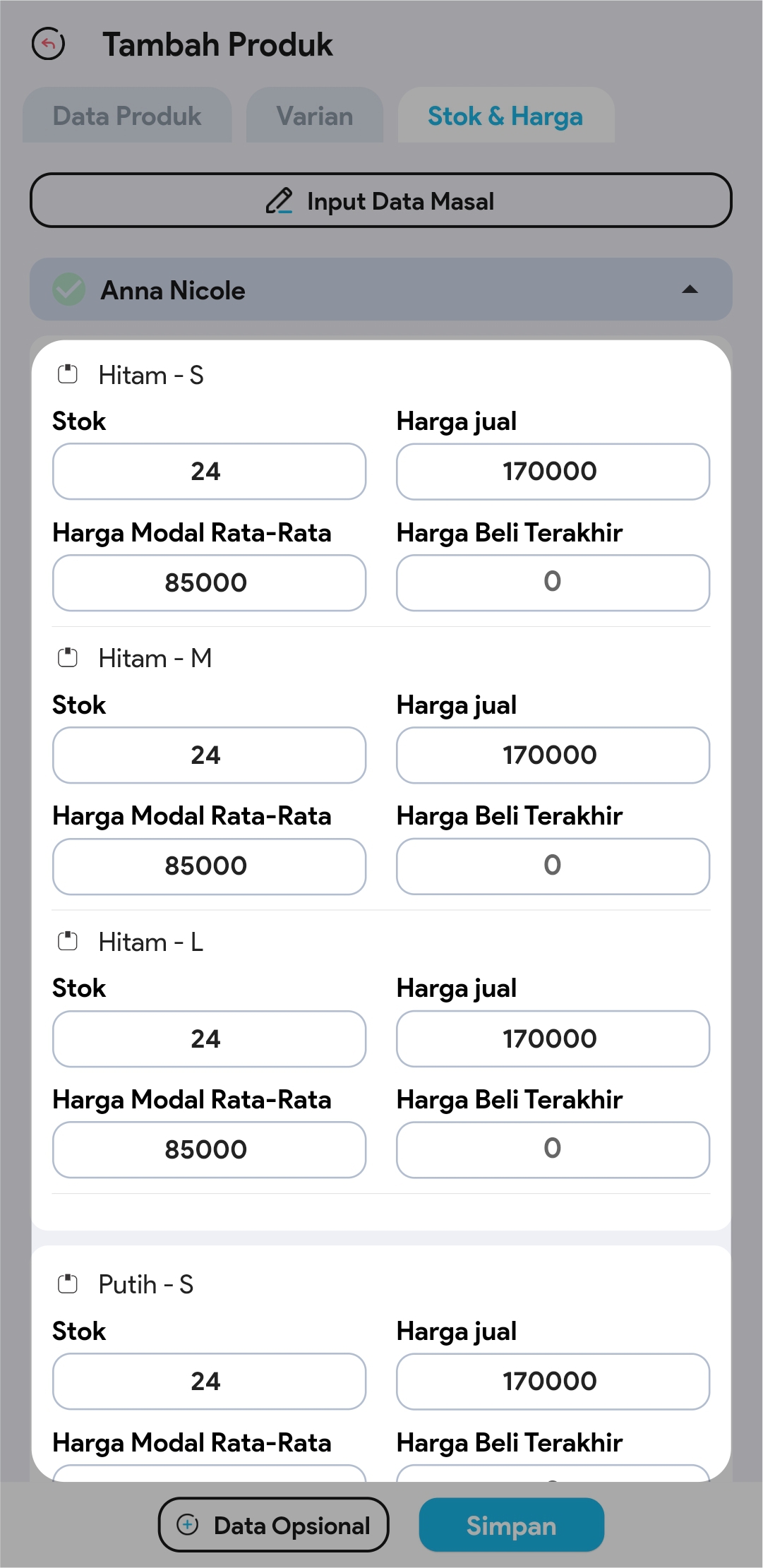This screenshot has height=1568, width=763.
Task: Toggle the green checkmark for Anna Nicole
Action: (69, 289)
